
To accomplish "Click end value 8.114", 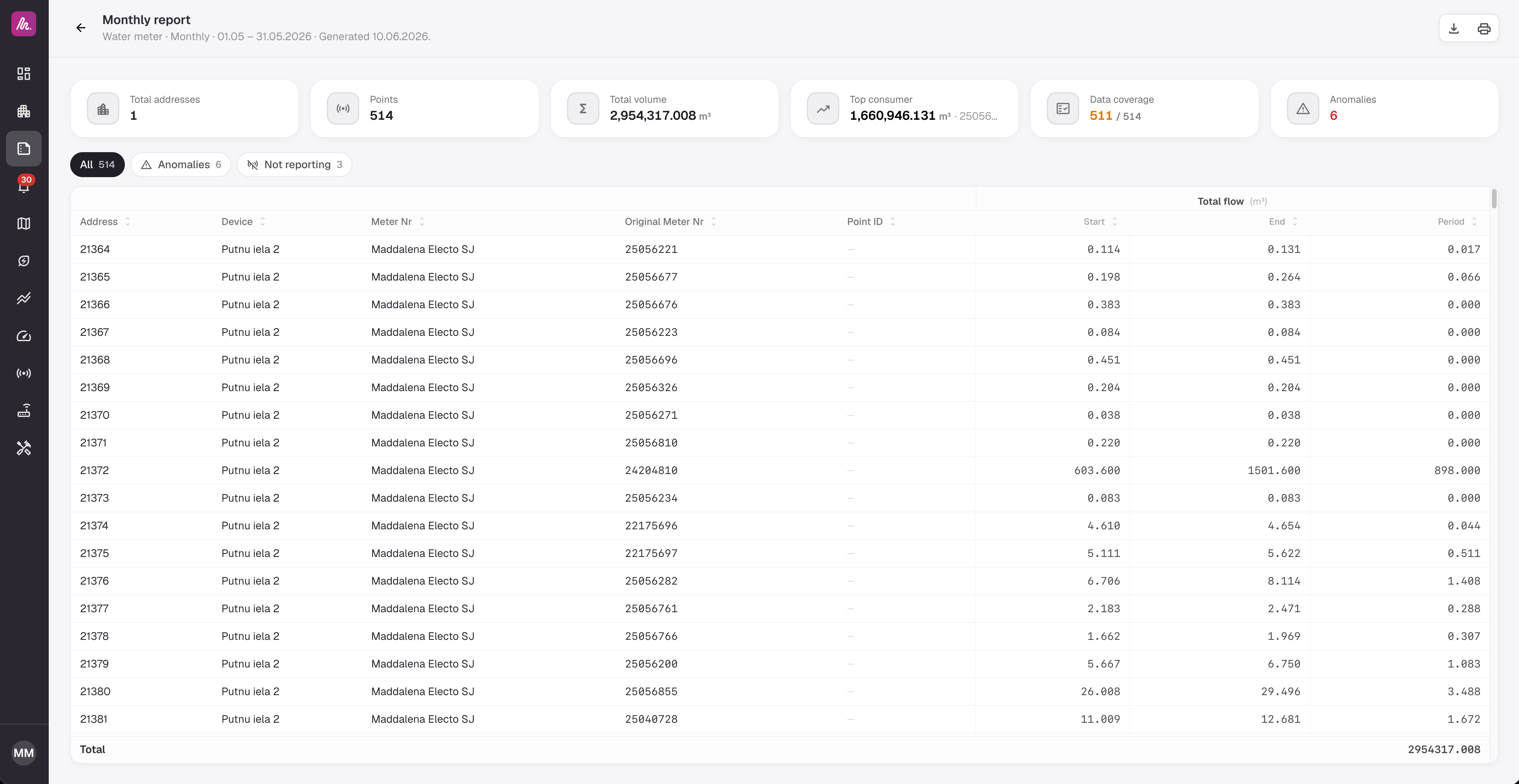I will tap(1284, 581).
